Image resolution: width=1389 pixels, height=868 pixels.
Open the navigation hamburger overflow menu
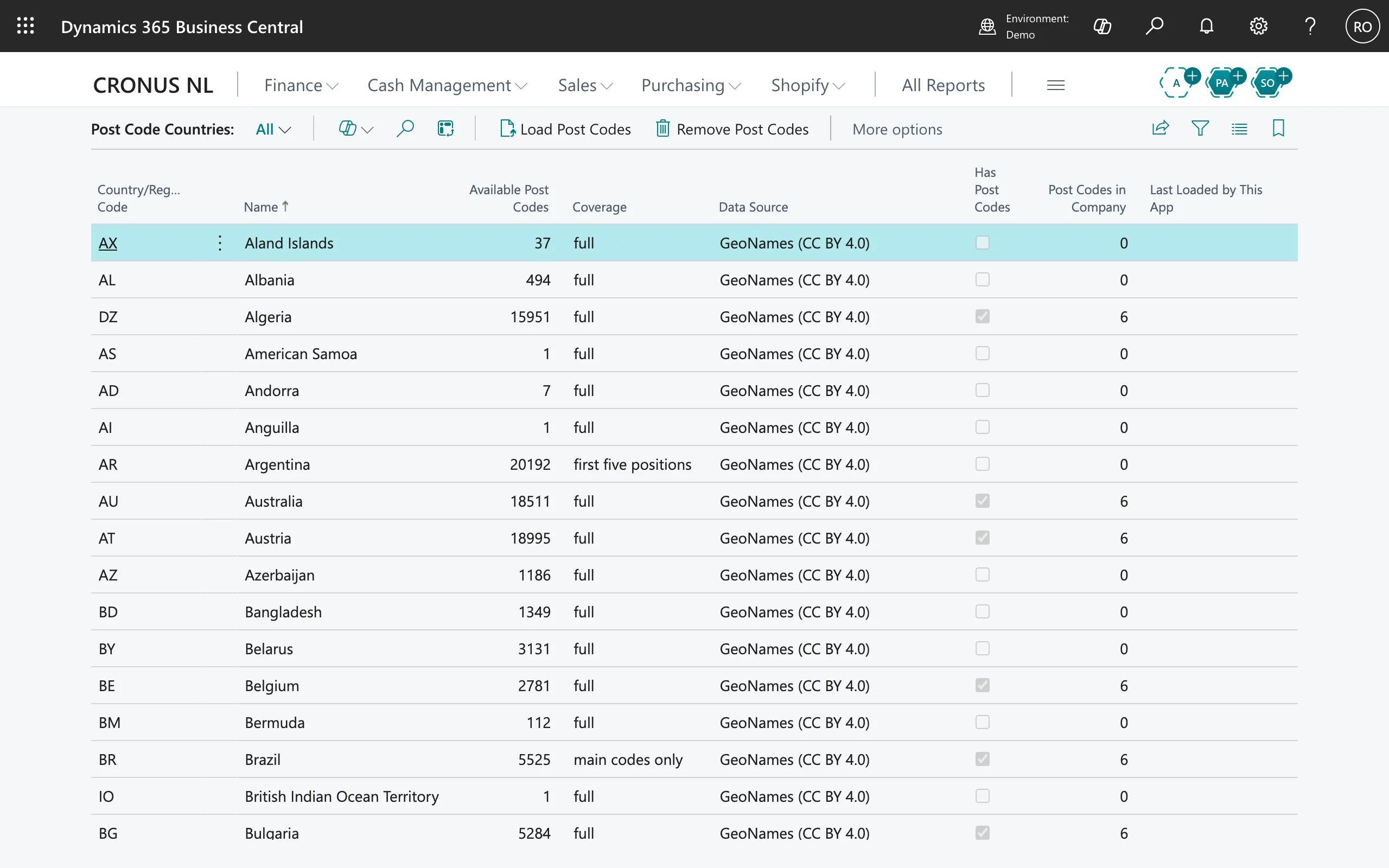point(1055,85)
